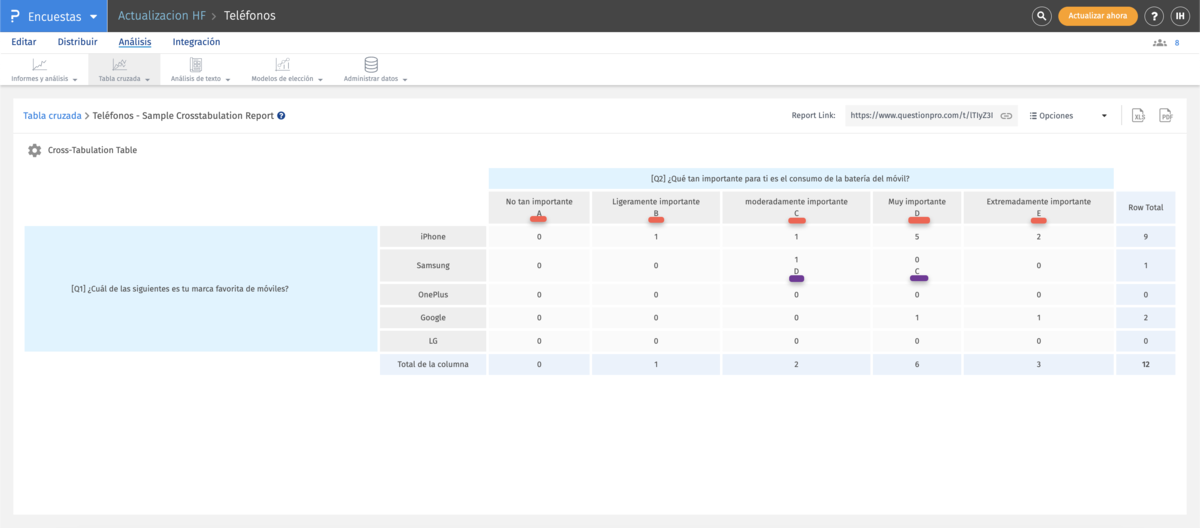
Task: Click the blue help icon beside report title
Action: 282,116
